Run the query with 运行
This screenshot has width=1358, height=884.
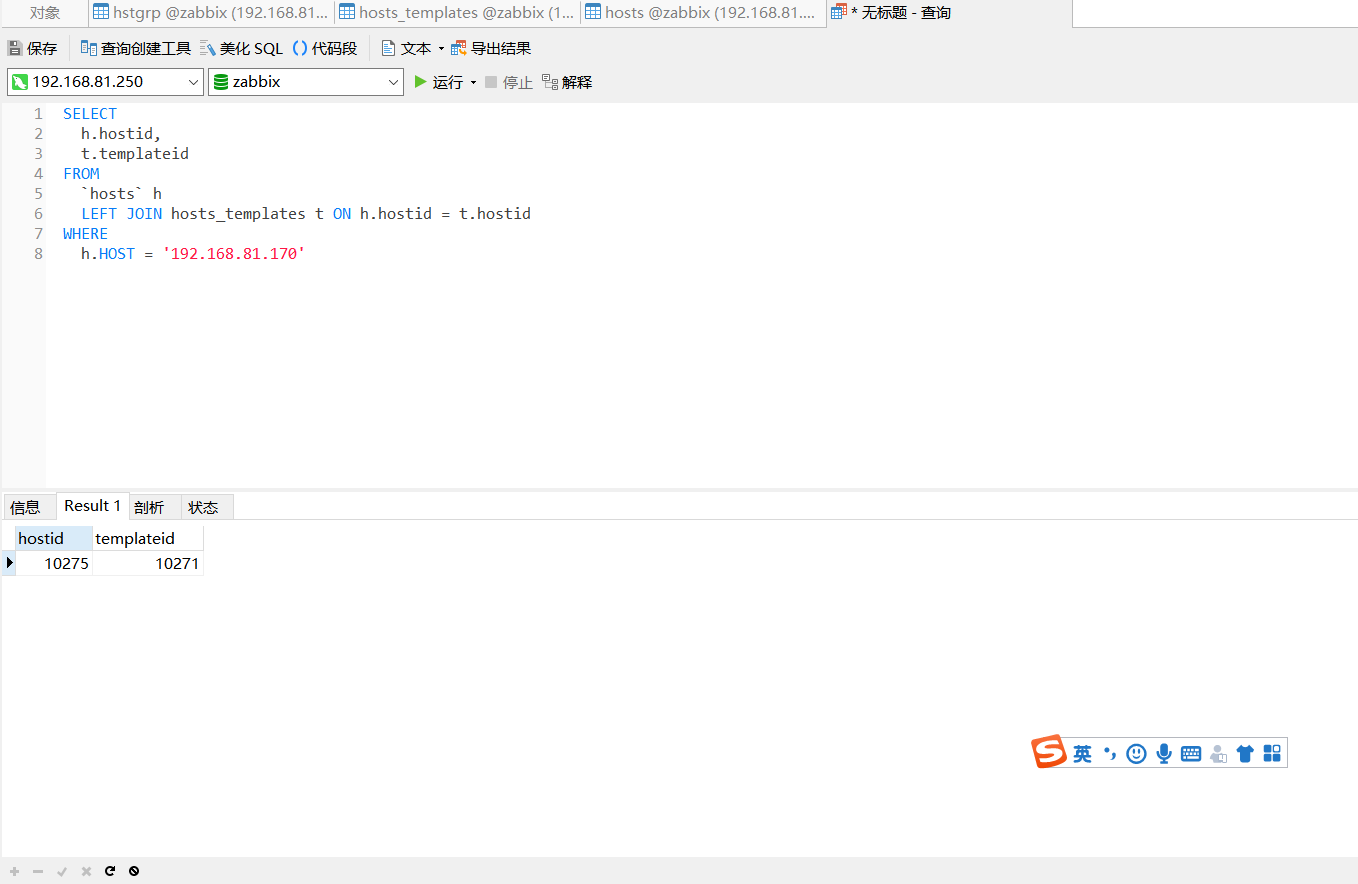click(438, 82)
